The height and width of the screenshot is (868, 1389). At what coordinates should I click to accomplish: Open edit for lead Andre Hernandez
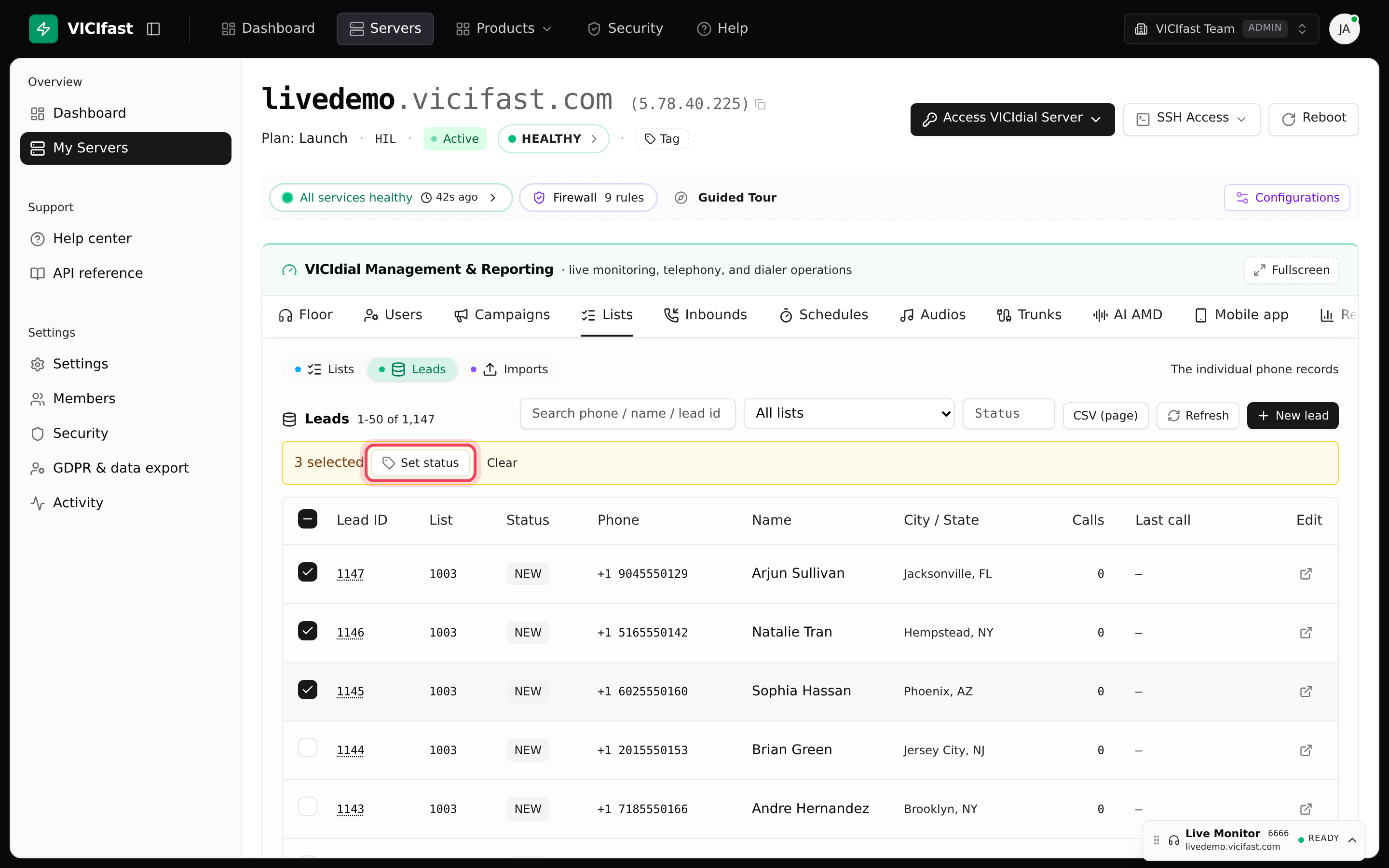click(1306, 809)
